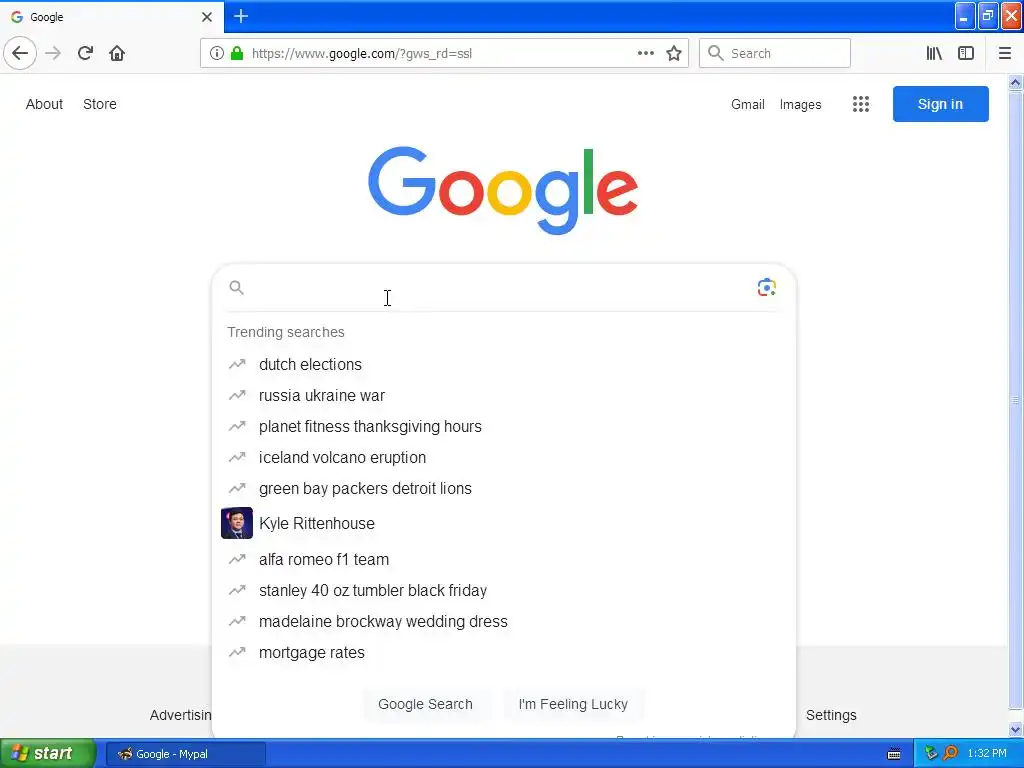Go back using the browser back arrow
The height and width of the screenshot is (768, 1024).
click(20, 53)
